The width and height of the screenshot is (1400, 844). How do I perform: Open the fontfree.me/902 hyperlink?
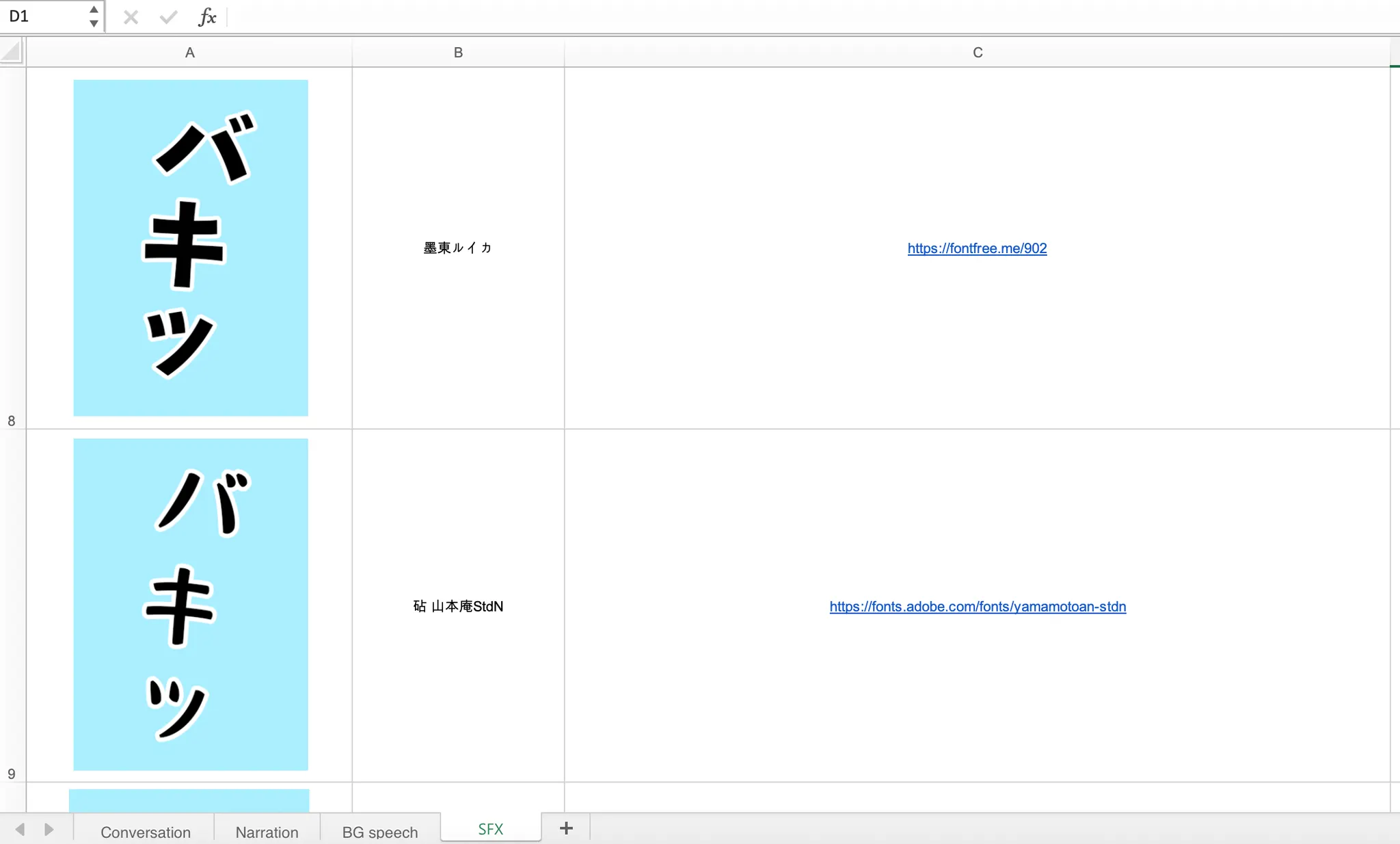pyautogui.click(x=977, y=248)
